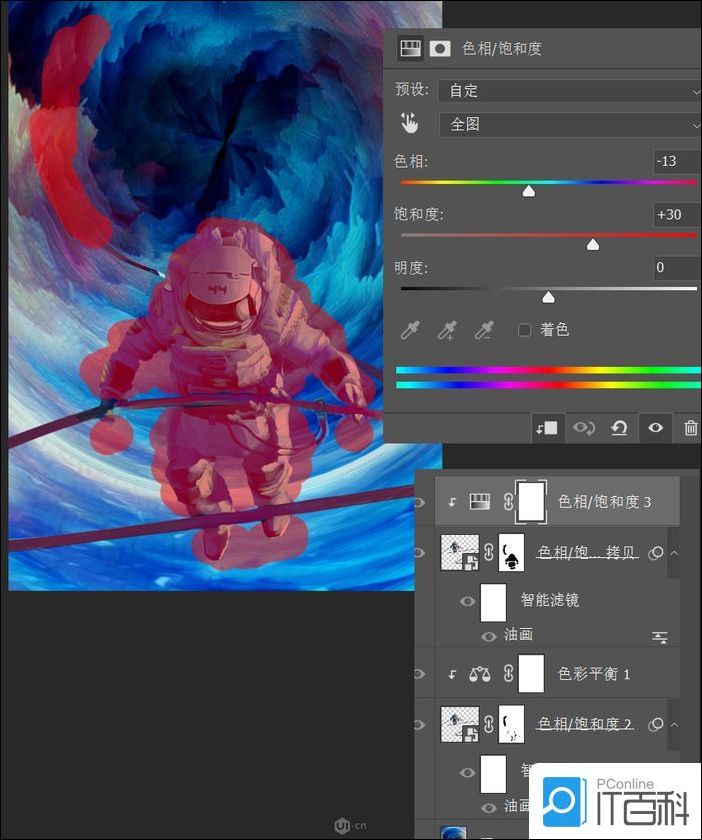This screenshot has width=702, height=840.
Task: Click smart object thumbnail of 色相/饱... 拷贝 layer
Action: 459,552
